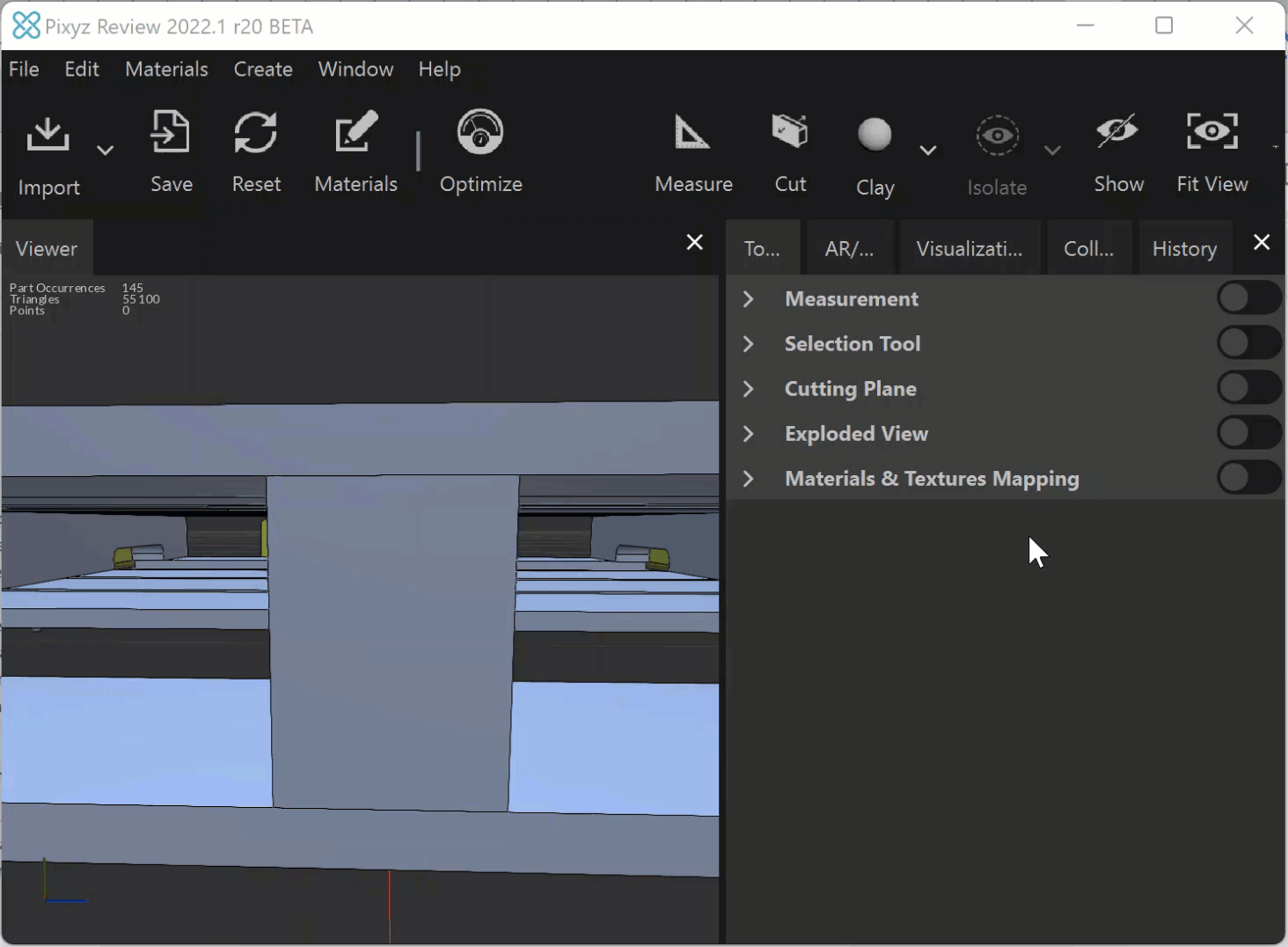Image resolution: width=1288 pixels, height=947 pixels.
Task: Click Materials & Textures Mapping label
Action: point(932,479)
